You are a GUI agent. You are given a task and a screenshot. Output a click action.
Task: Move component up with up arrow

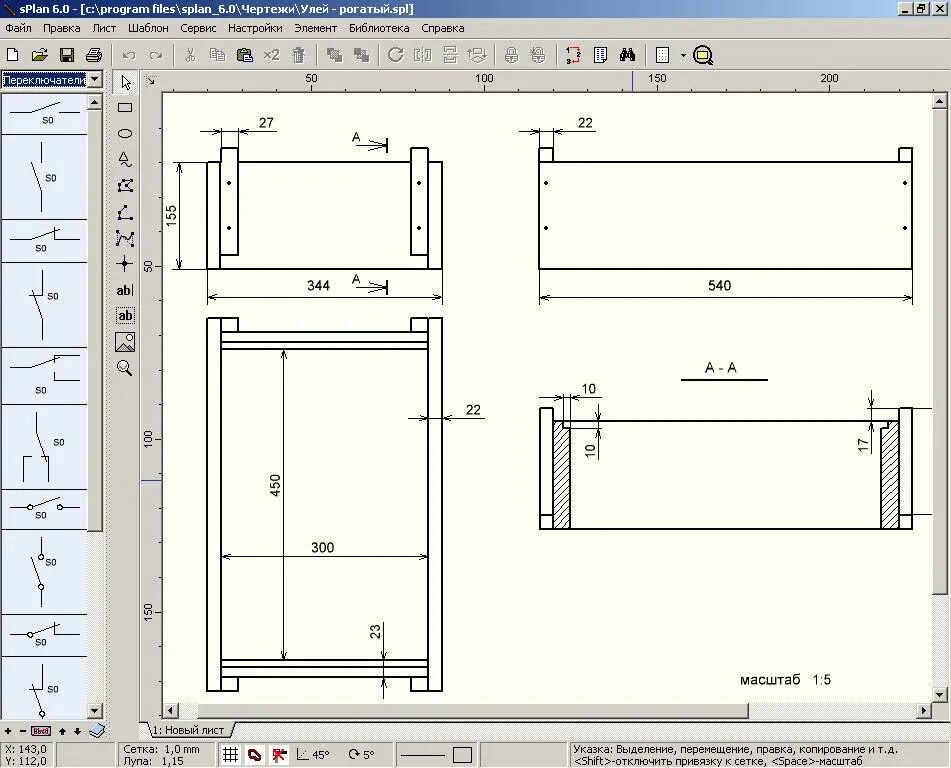(x=62, y=731)
